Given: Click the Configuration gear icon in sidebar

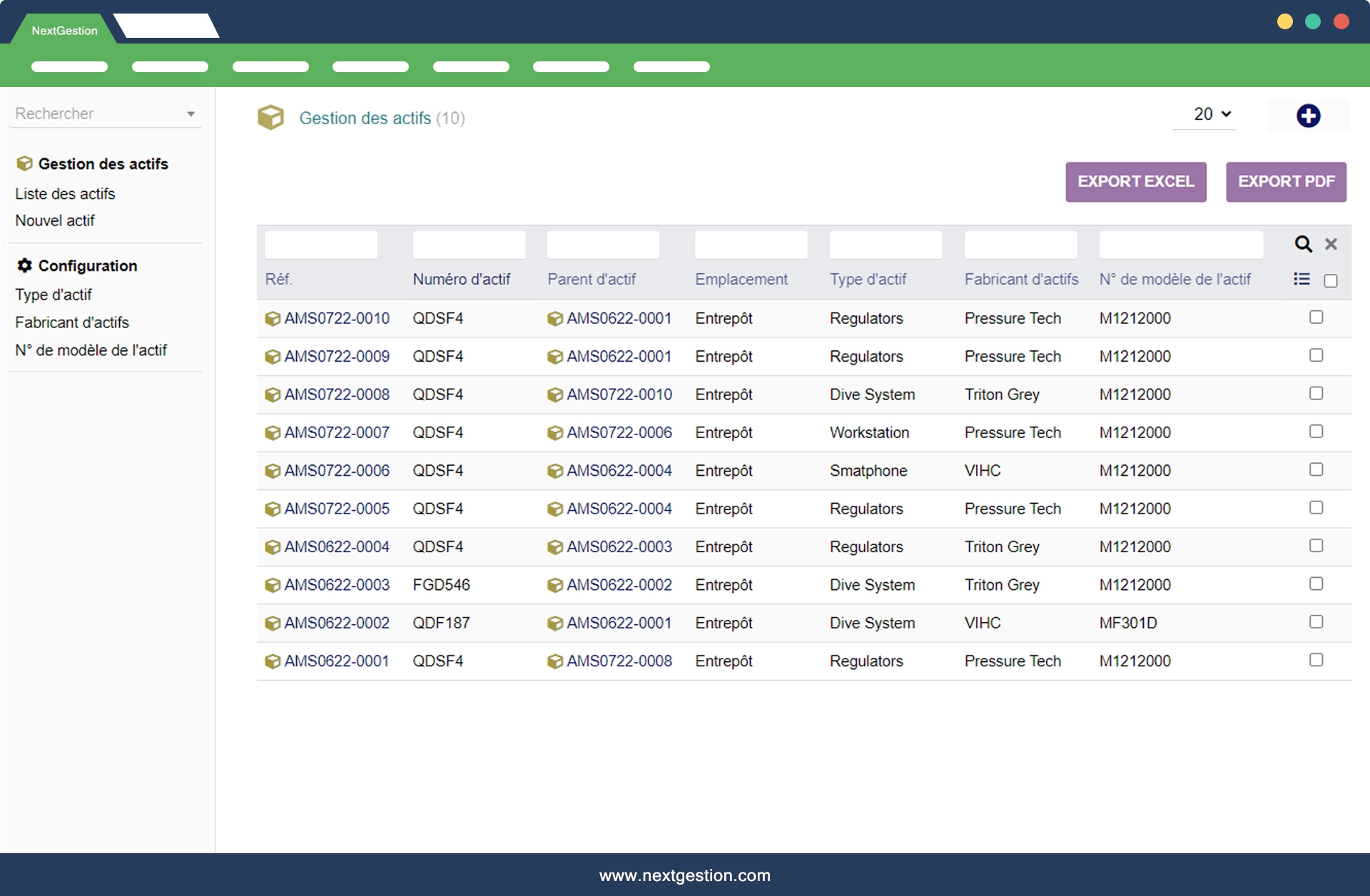Looking at the screenshot, I should coord(24,265).
